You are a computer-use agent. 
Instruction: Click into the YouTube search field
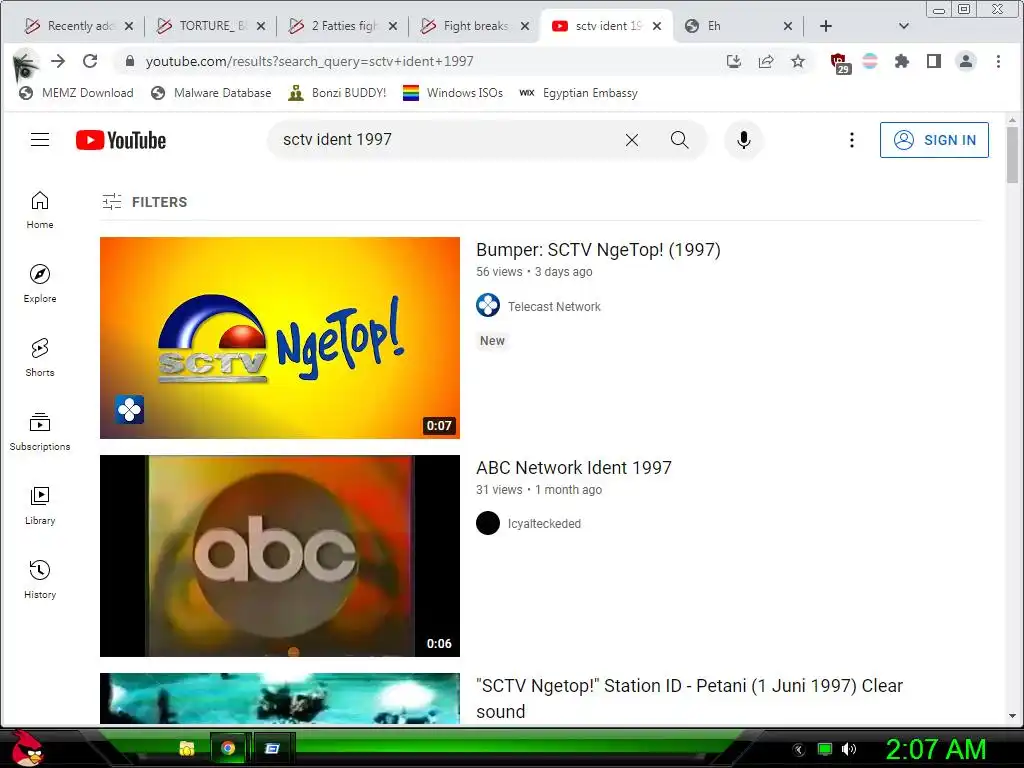[444, 140]
